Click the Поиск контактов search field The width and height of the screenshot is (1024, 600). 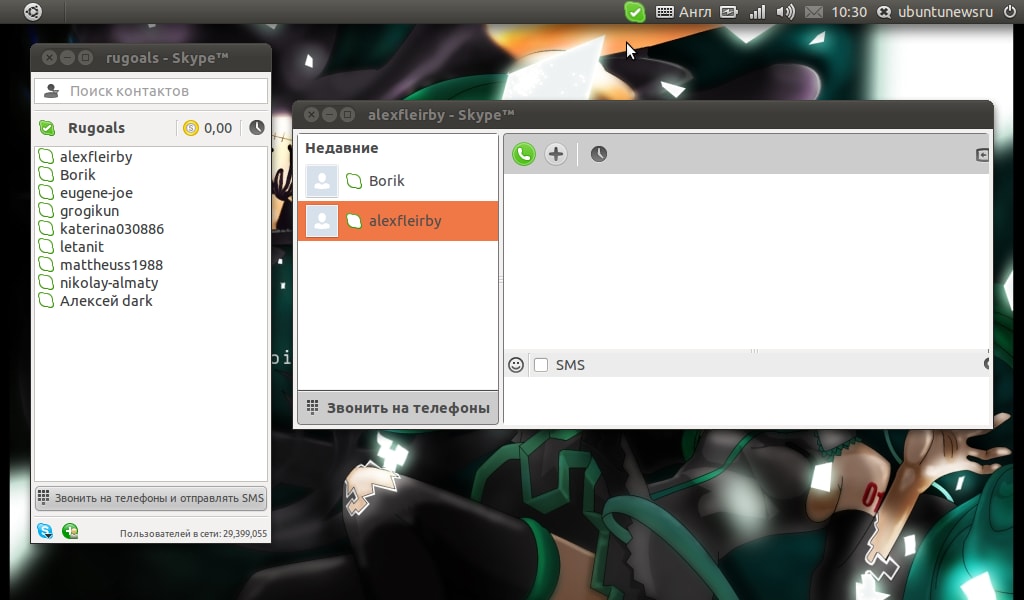(151, 91)
